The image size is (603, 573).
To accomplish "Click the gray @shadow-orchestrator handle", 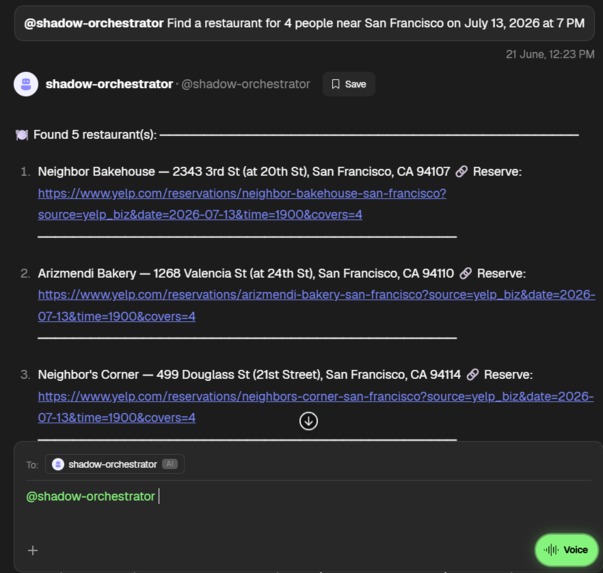I will coord(245,84).
